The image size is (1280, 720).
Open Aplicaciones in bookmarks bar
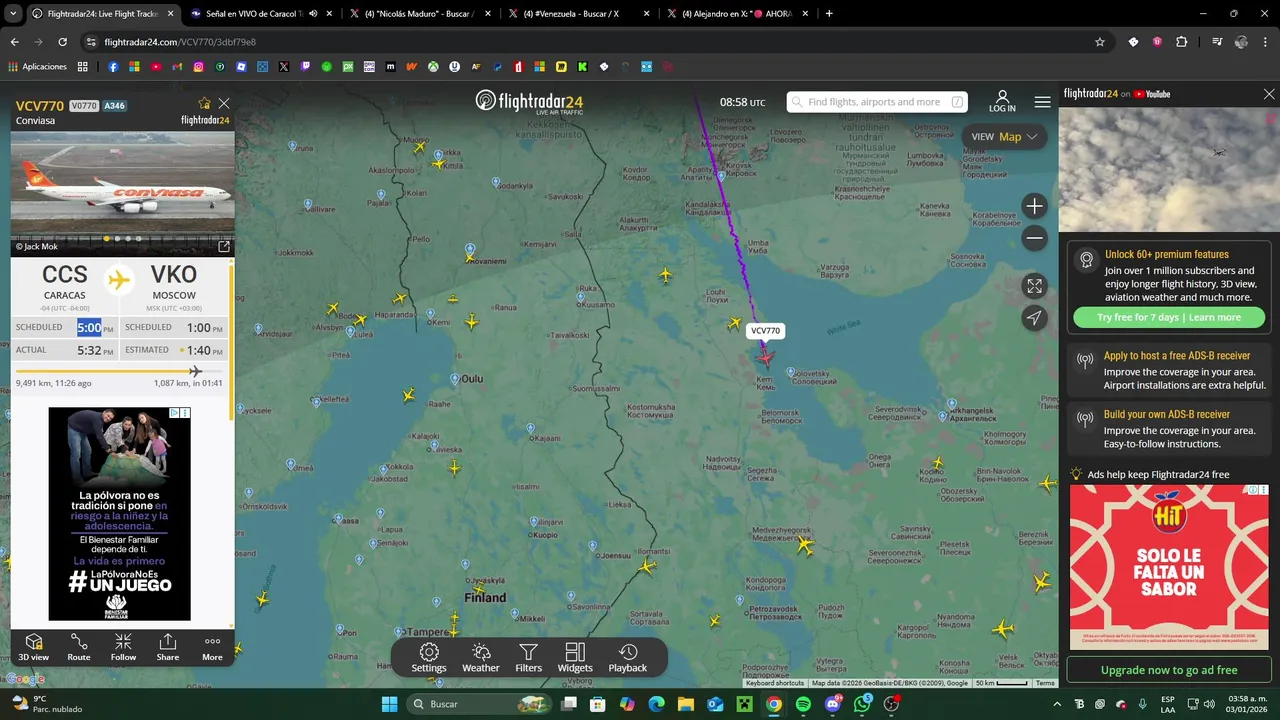38,67
